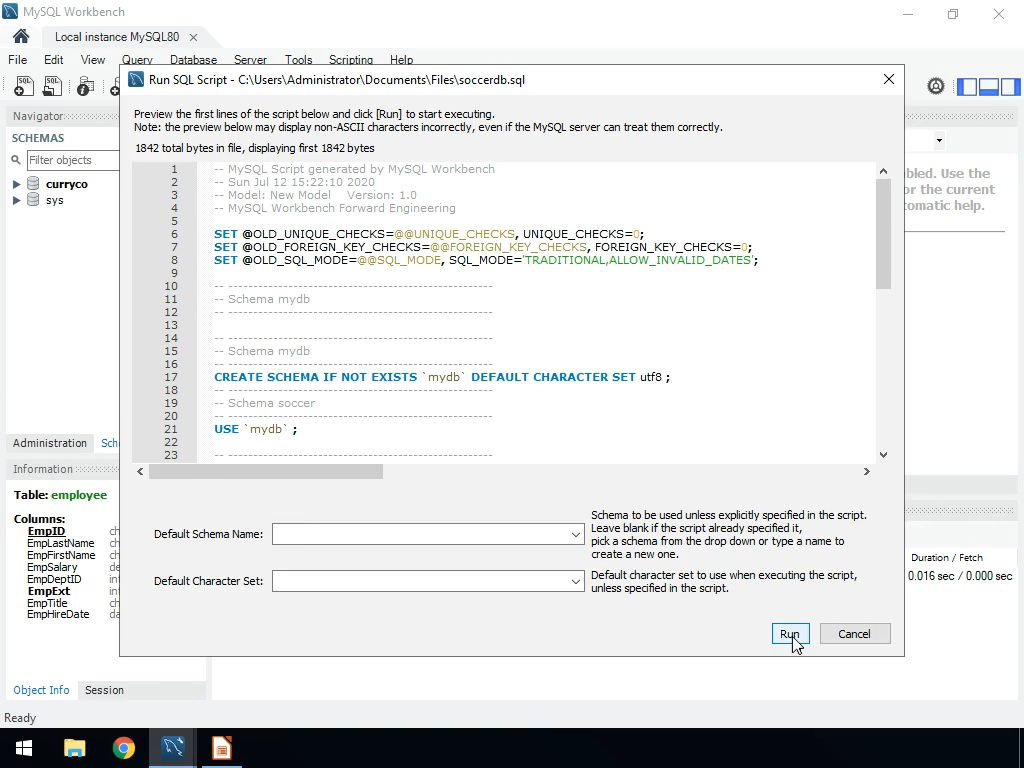
Task: Click MySQL Workbench taskbar icon
Action: point(173,748)
